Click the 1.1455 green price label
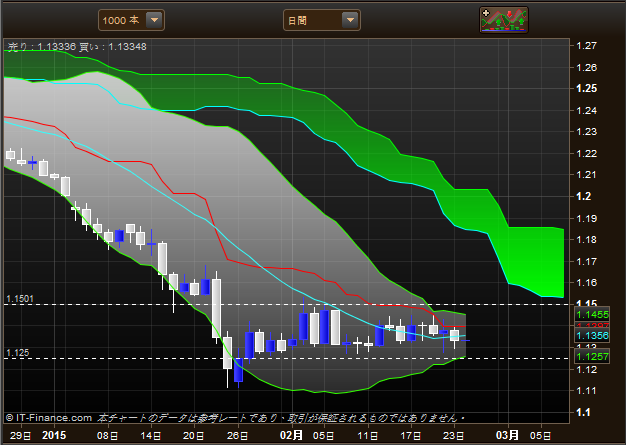 [x=592, y=314]
